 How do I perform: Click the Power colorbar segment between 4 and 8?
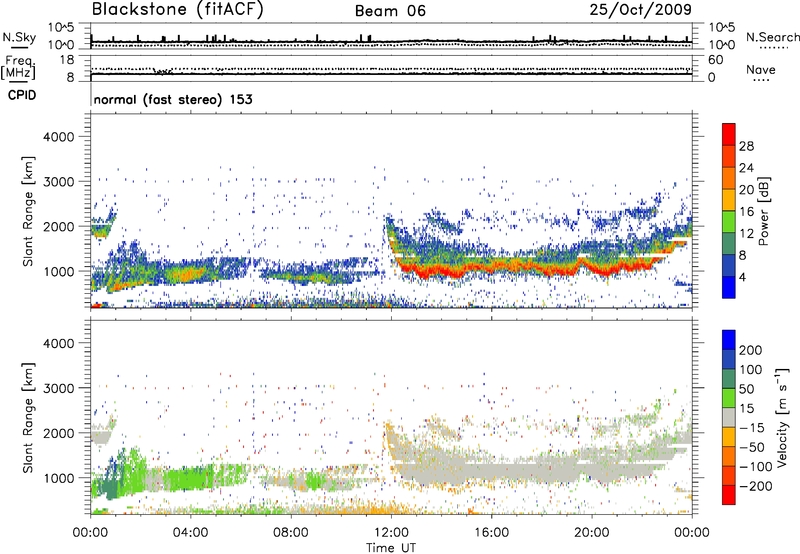click(729, 265)
